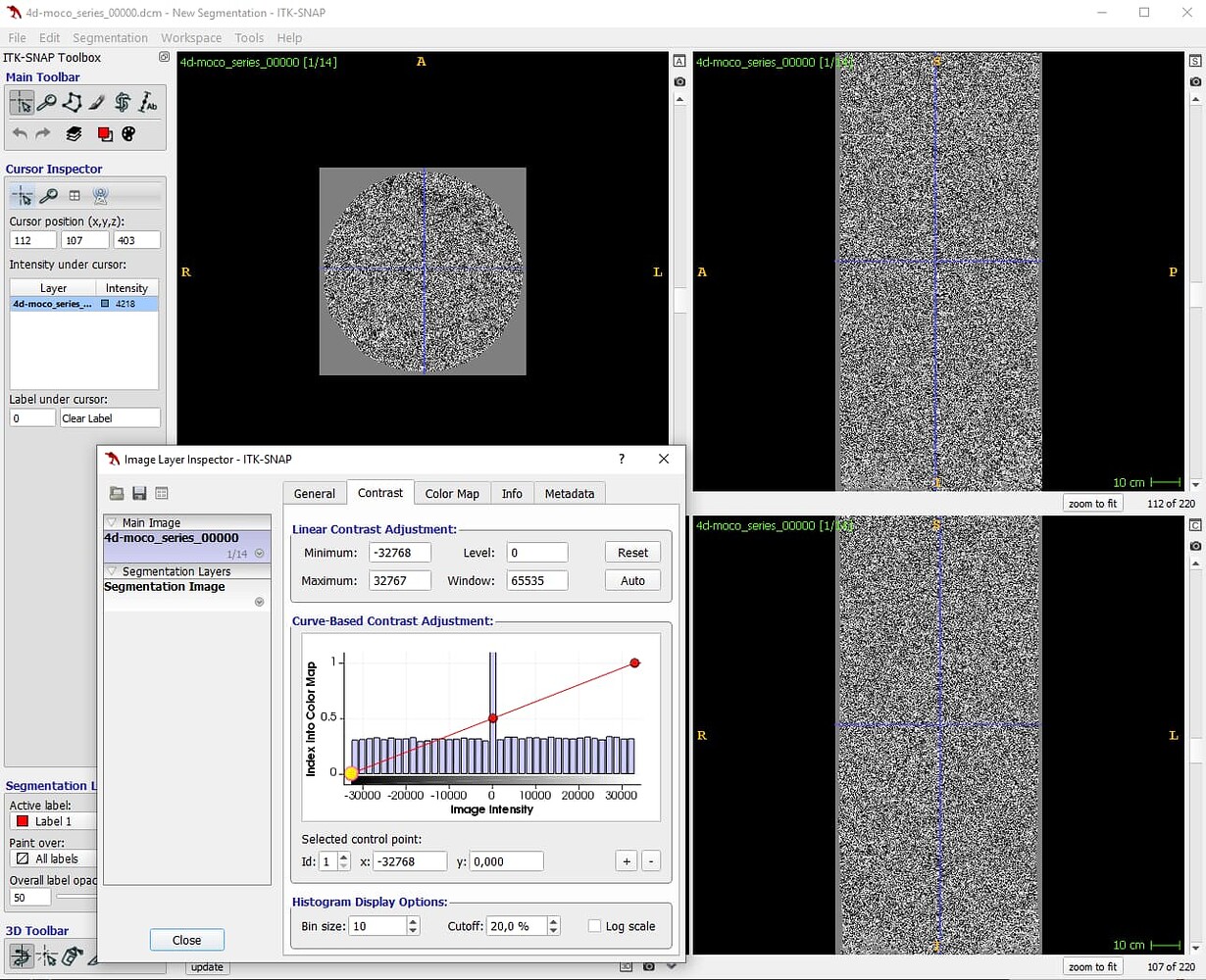Click the save icon in the Image Layer Inspector

139,493
